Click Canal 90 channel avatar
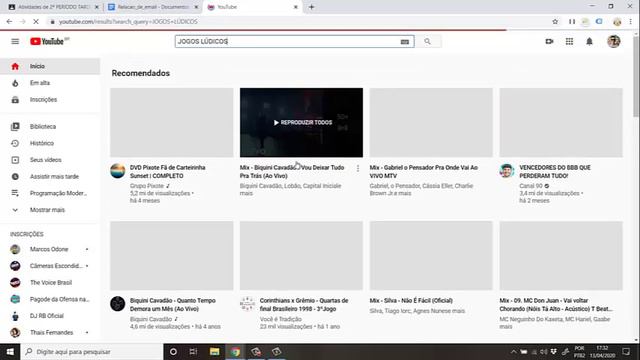The width and height of the screenshot is (640, 360). point(507,171)
